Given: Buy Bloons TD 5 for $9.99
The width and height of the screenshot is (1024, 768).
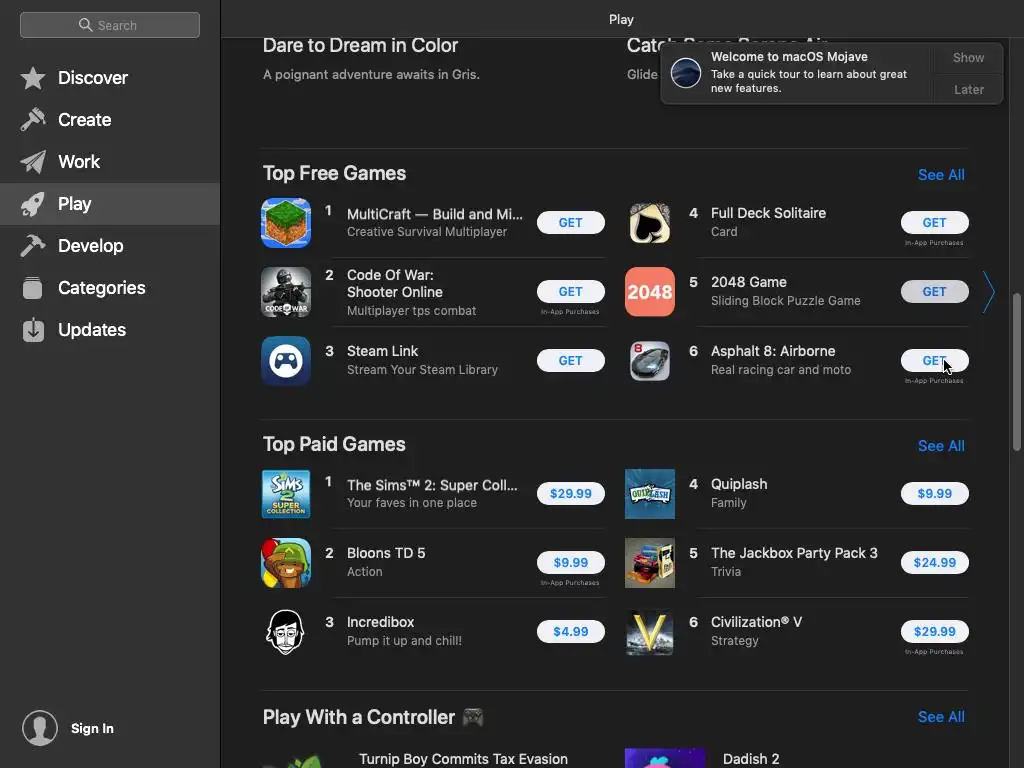Looking at the screenshot, I should tap(570, 562).
